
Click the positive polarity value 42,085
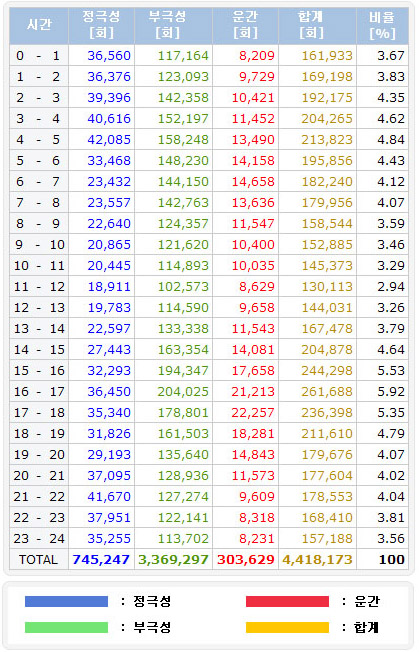tap(109, 140)
